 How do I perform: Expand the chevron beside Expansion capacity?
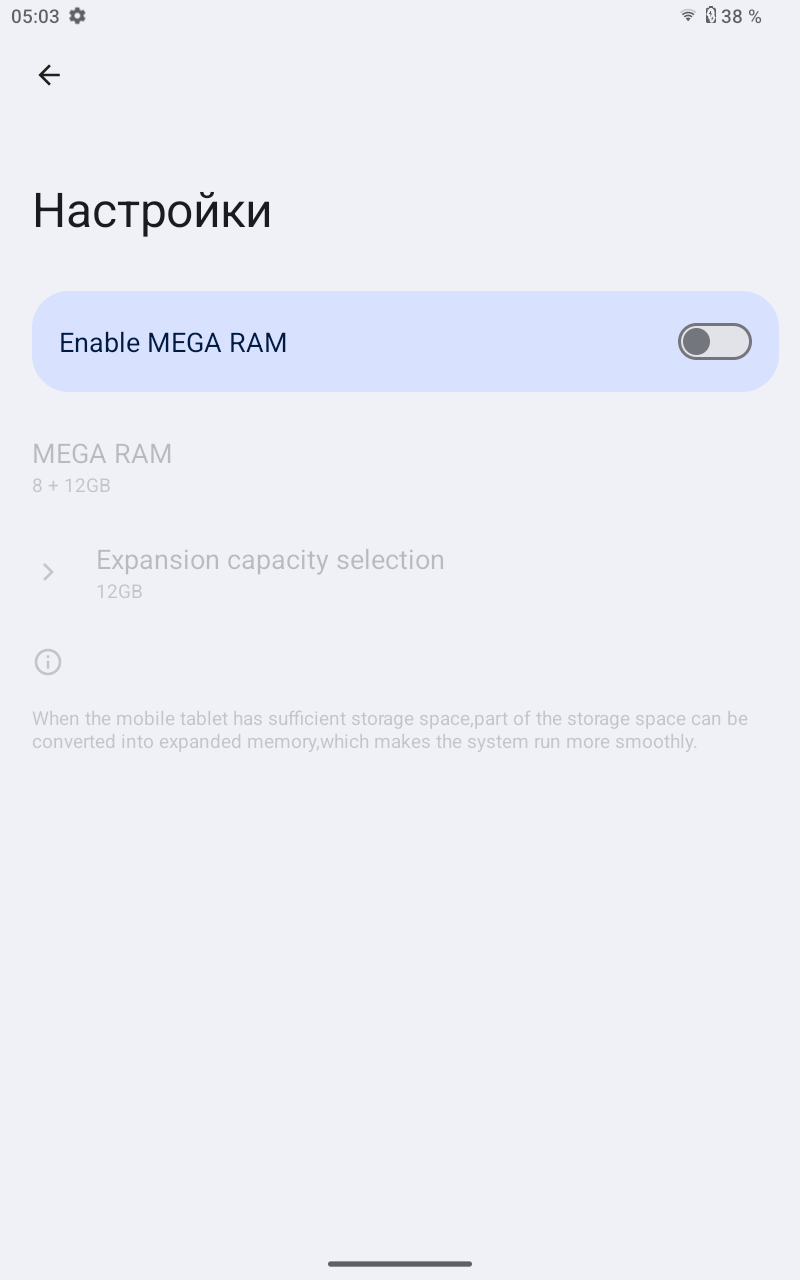click(48, 572)
